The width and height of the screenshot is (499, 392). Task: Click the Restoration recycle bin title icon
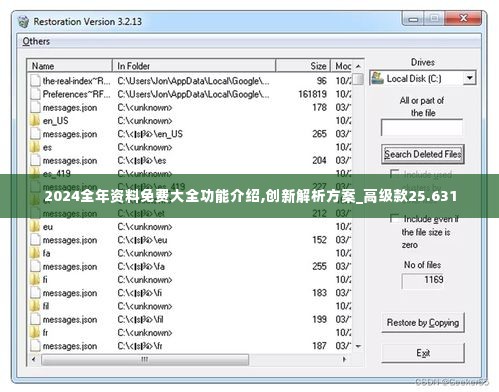(24, 22)
